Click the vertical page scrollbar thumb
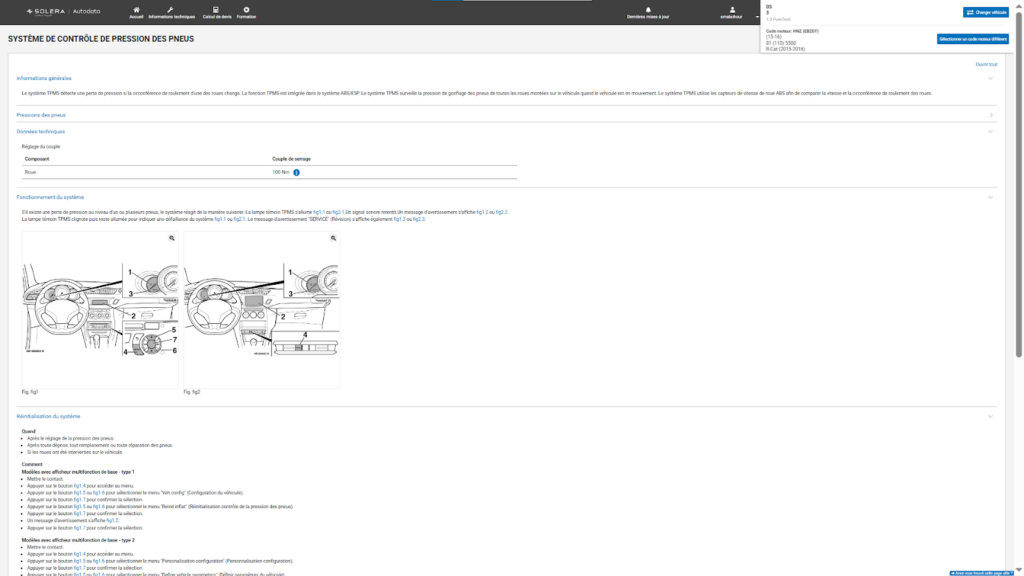This screenshot has width=1024, height=576. [x=1019, y=183]
